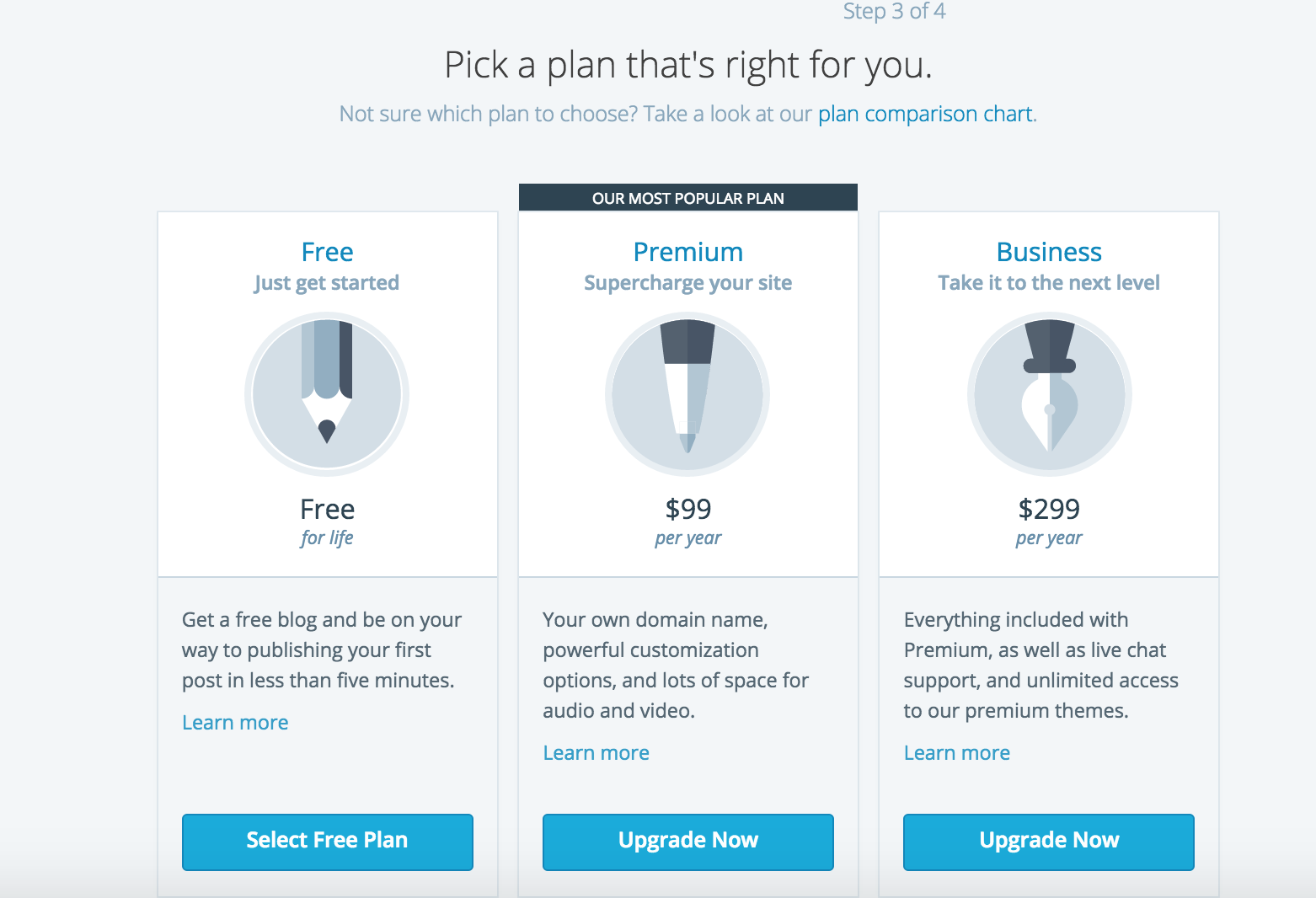Open the plan comparison chart link

coord(925,114)
